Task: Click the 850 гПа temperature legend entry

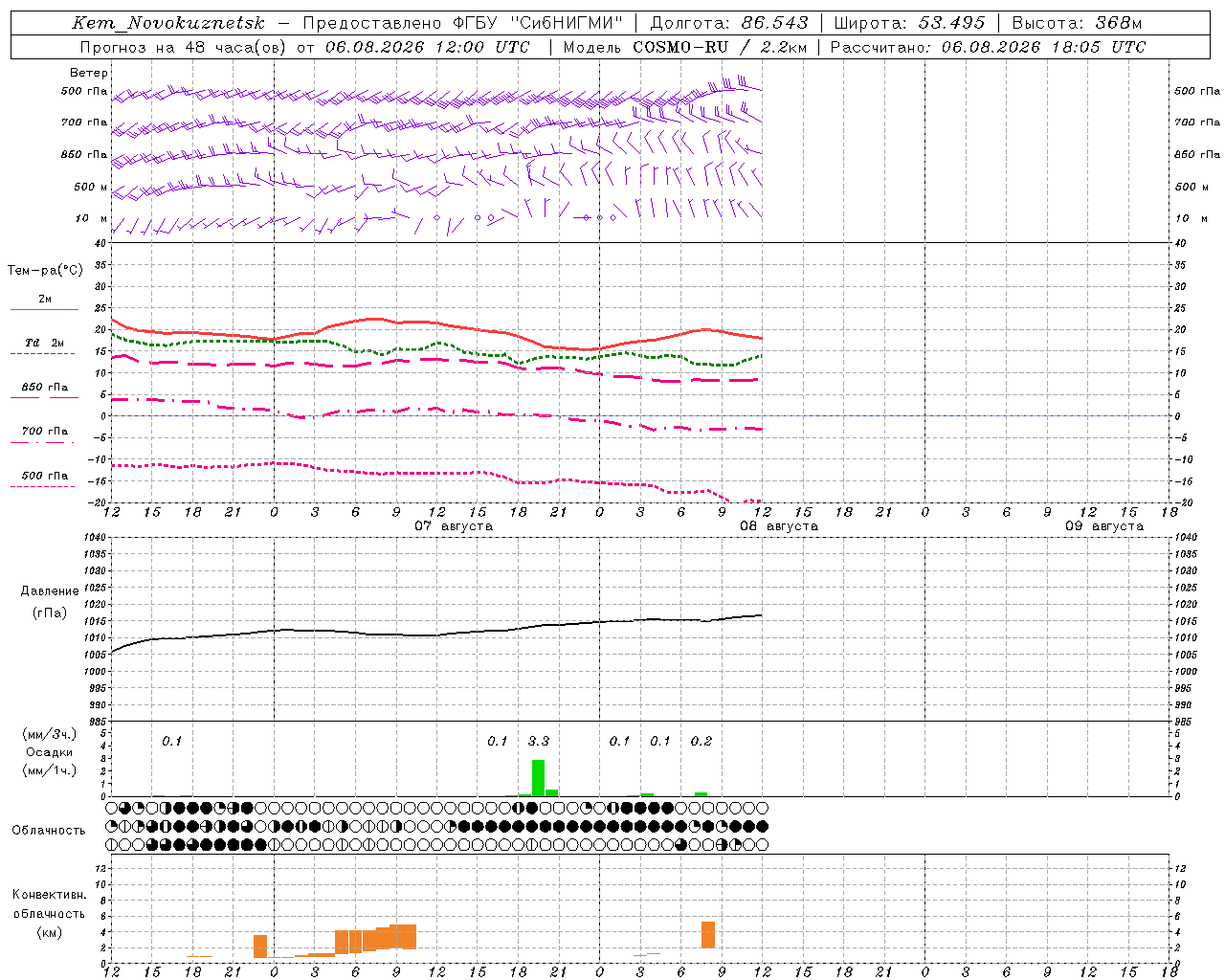Action: [x=44, y=391]
